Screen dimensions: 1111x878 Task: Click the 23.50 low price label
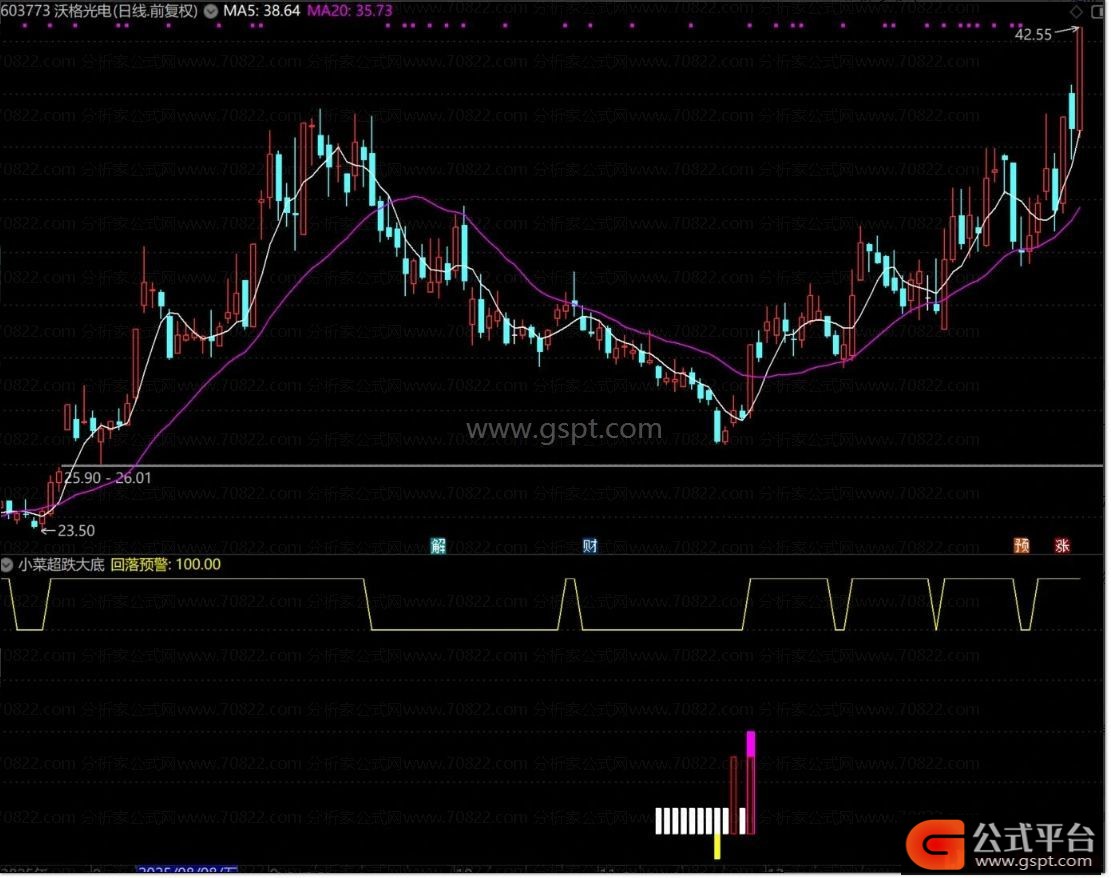coord(76,531)
